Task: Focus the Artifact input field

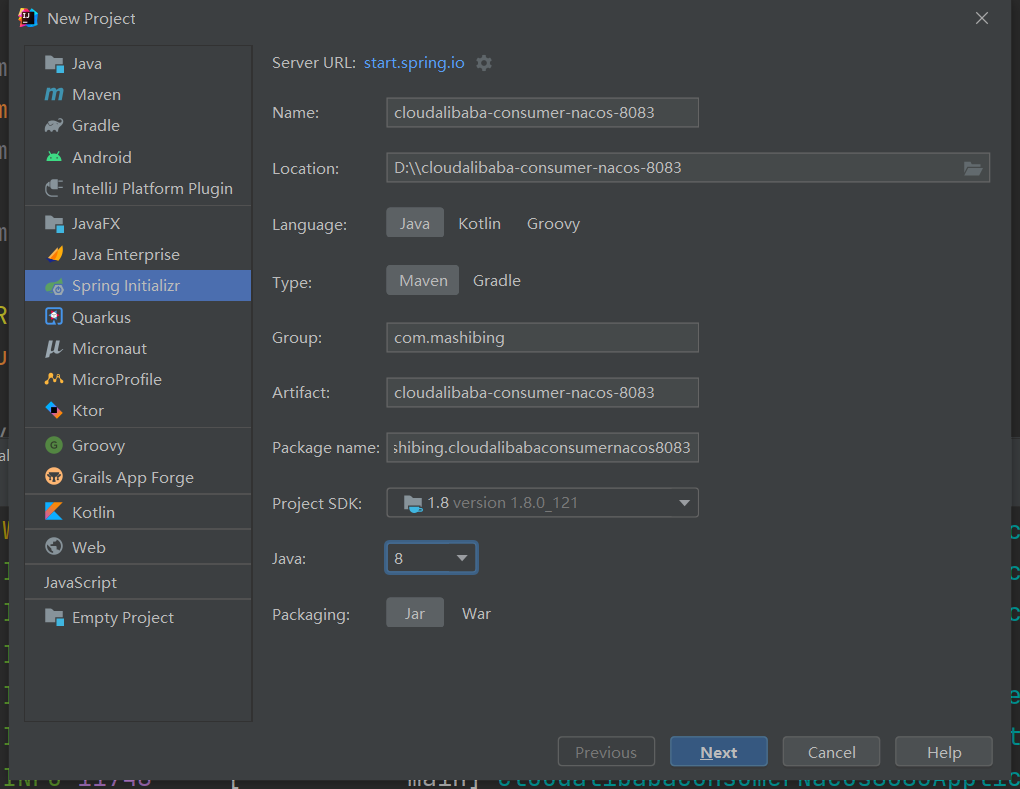Action: pyautogui.click(x=543, y=392)
